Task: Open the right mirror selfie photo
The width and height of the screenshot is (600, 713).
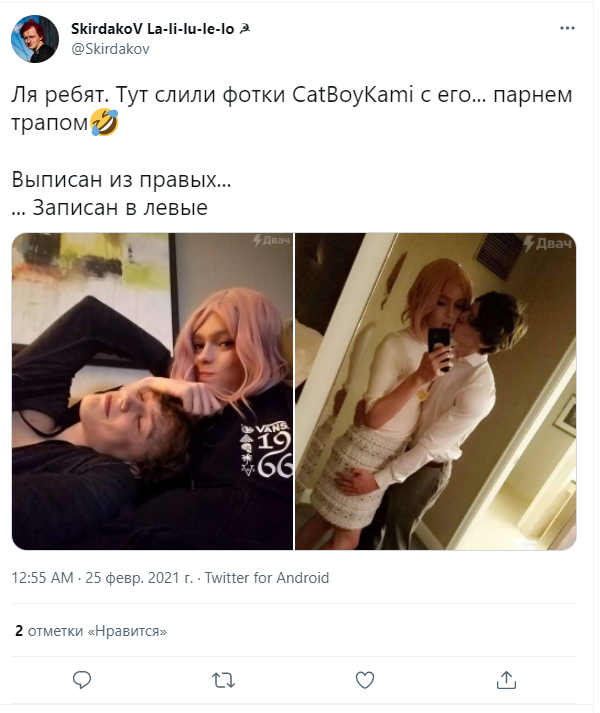Action: [436, 392]
